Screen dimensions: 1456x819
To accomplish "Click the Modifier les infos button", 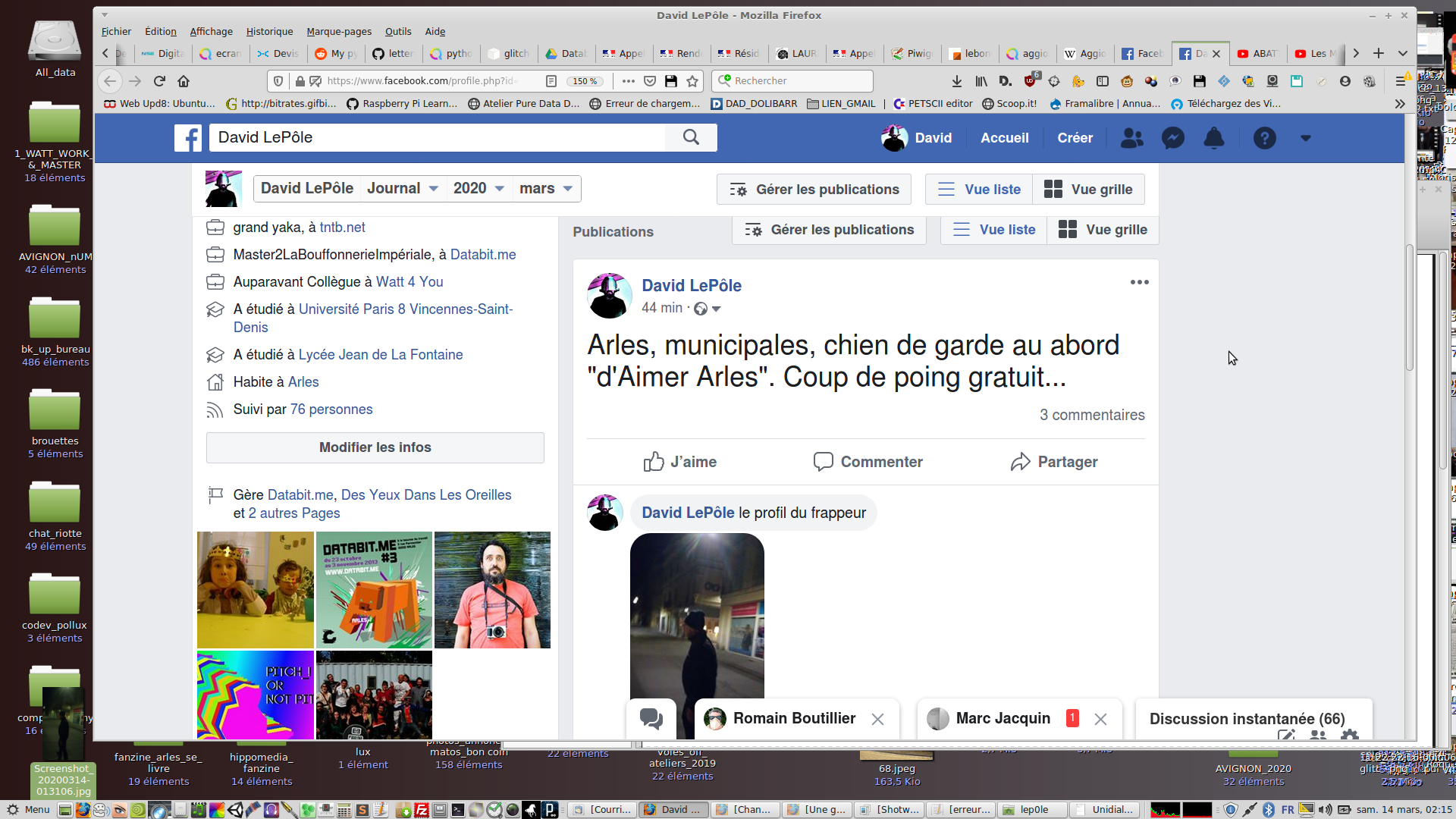I will click(x=375, y=447).
